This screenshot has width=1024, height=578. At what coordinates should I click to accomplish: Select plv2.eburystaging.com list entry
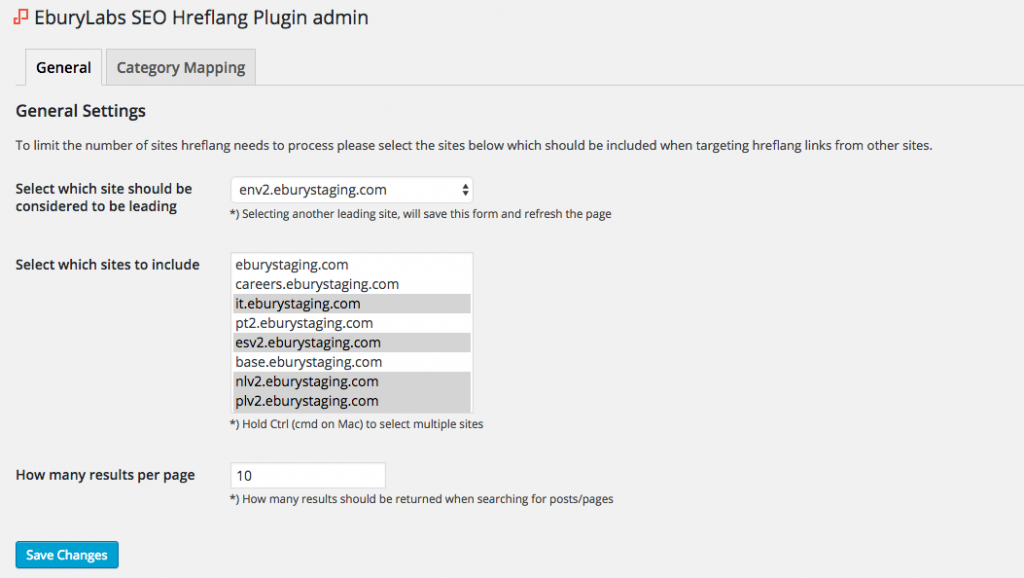(x=351, y=401)
